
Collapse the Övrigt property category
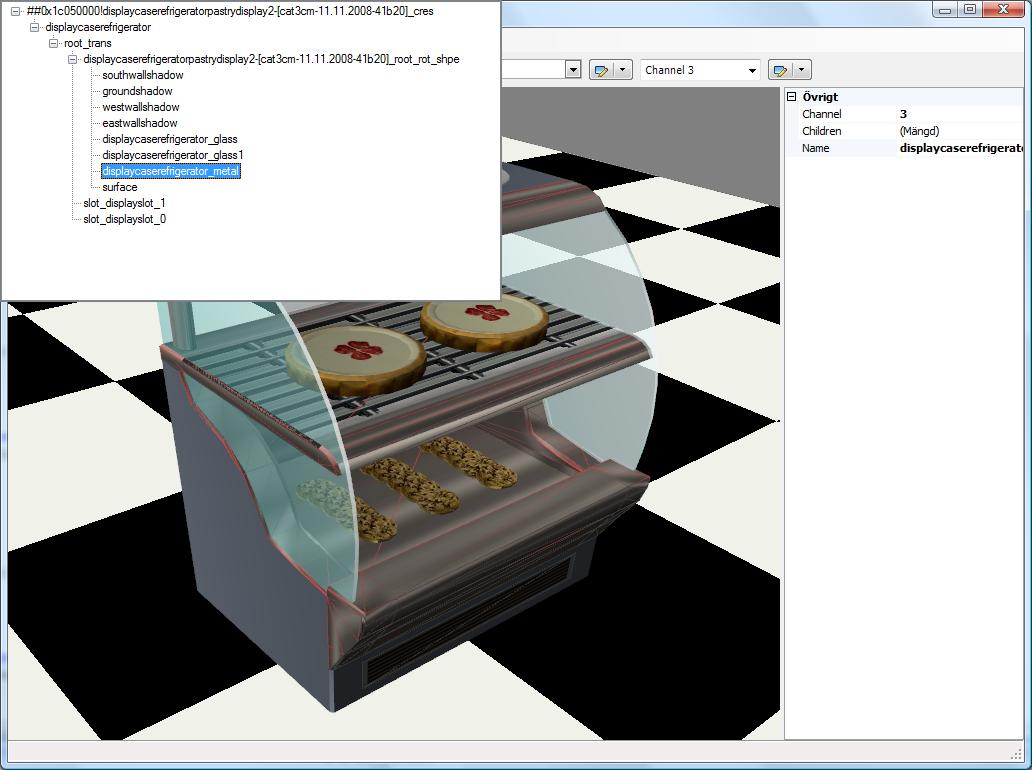pos(791,97)
